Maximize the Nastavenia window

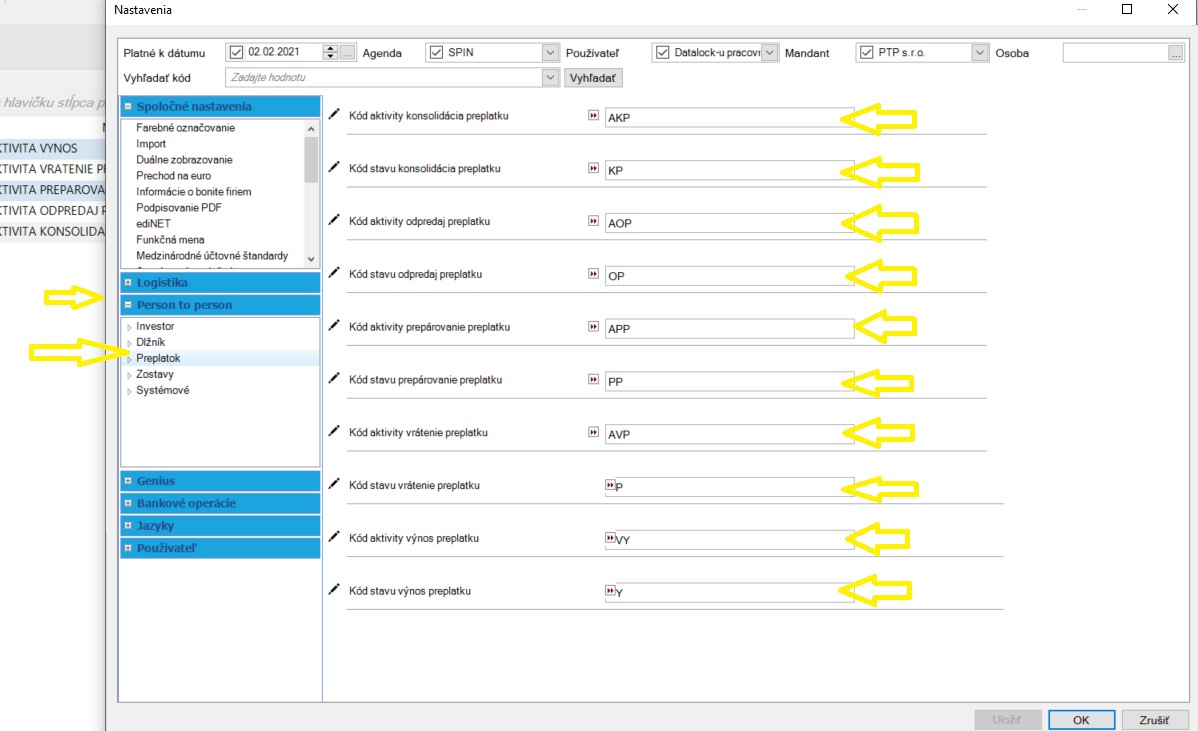[1127, 9]
